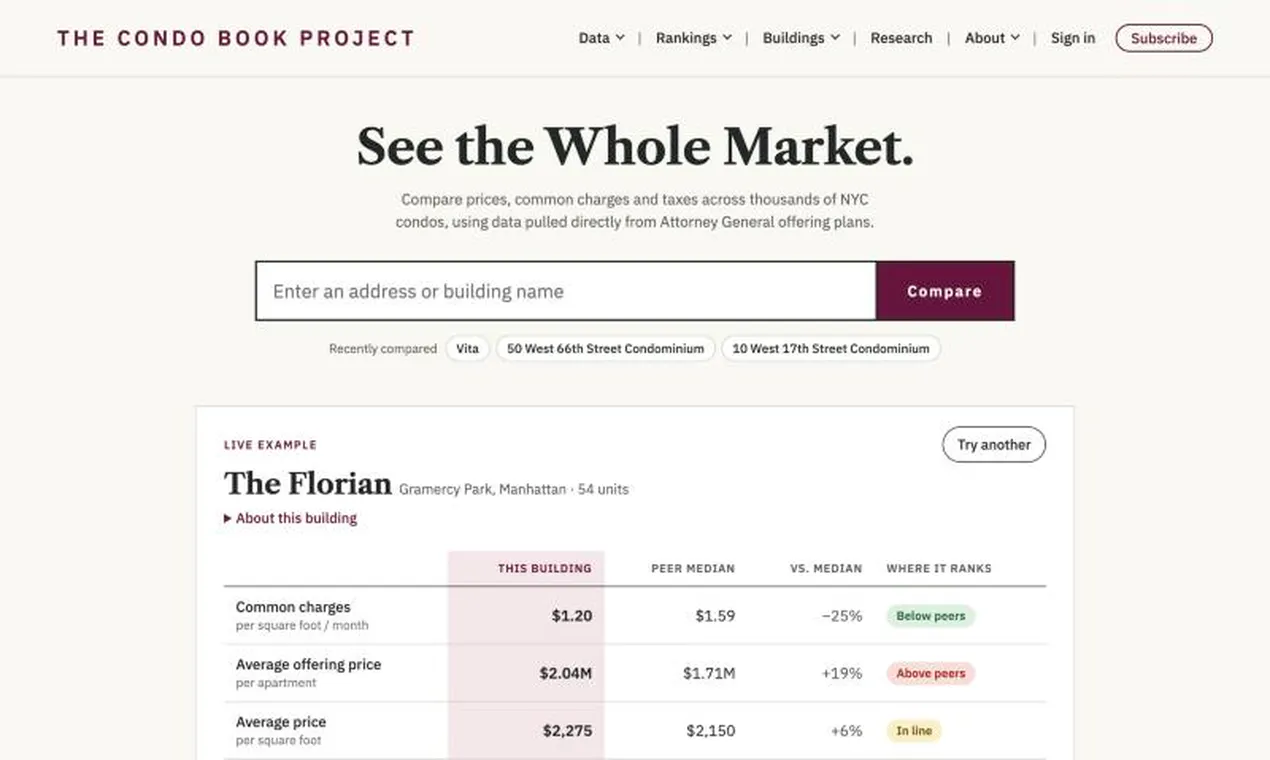Screen dimensions: 1270x760
Task: Click the Compare button
Action: [x=945, y=291]
